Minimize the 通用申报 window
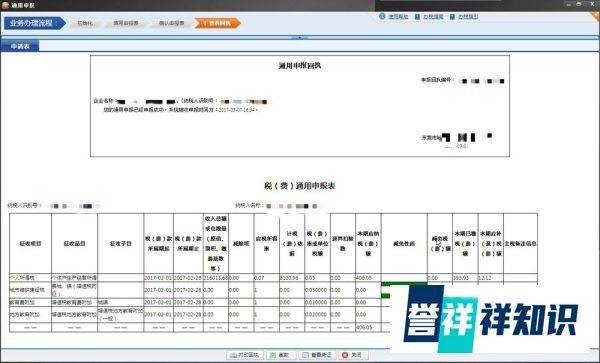 pyautogui.click(x=569, y=4)
